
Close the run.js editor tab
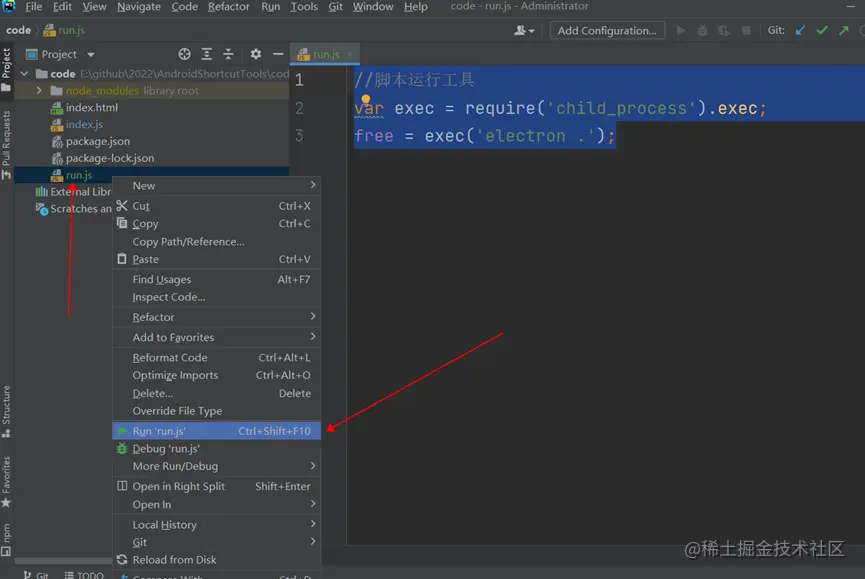pyautogui.click(x=350, y=54)
